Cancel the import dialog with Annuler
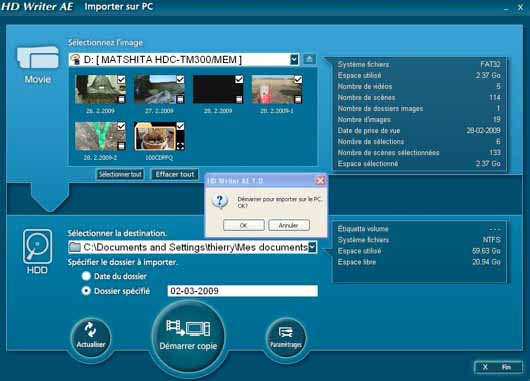Screen dimensions: 530x381 click(289, 225)
